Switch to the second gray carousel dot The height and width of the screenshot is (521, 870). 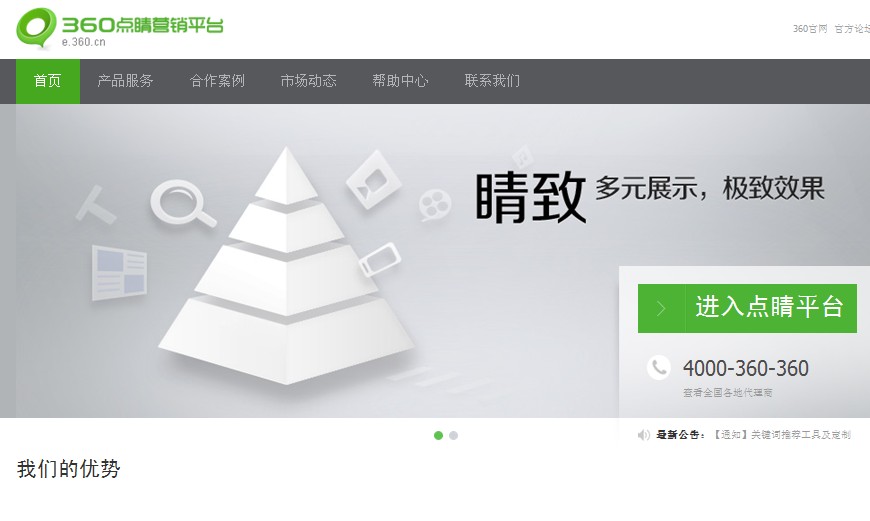(x=453, y=436)
